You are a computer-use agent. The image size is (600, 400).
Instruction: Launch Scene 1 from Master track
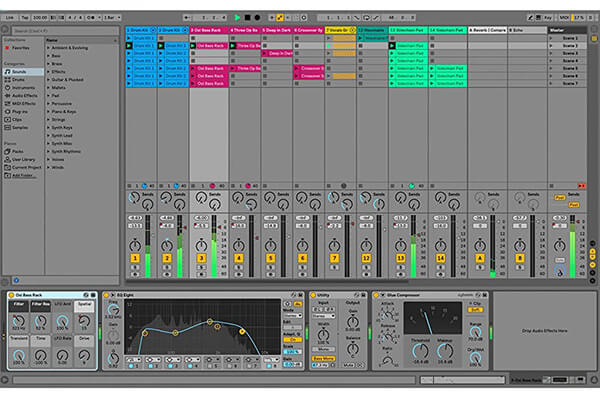point(551,38)
